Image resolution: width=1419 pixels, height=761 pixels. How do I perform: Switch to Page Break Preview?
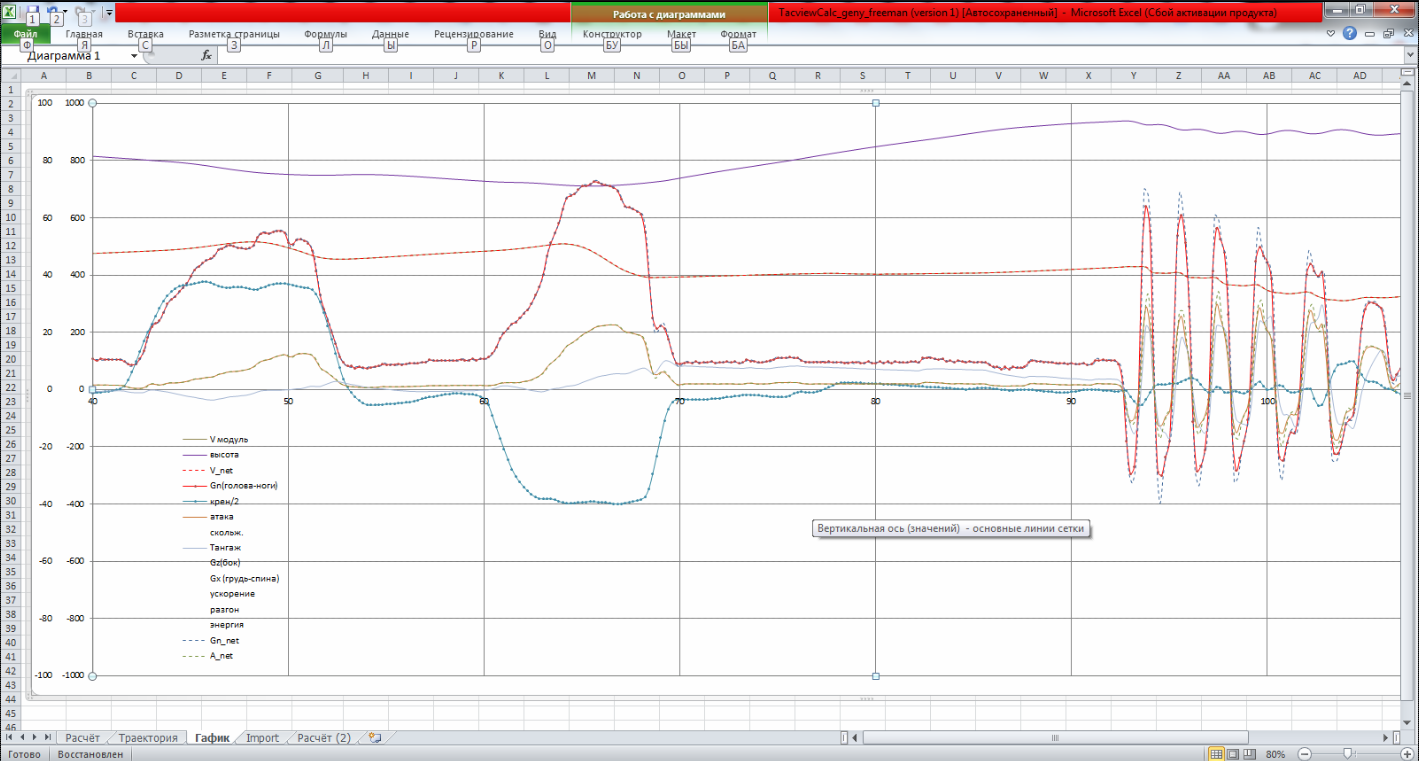click(x=1250, y=754)
